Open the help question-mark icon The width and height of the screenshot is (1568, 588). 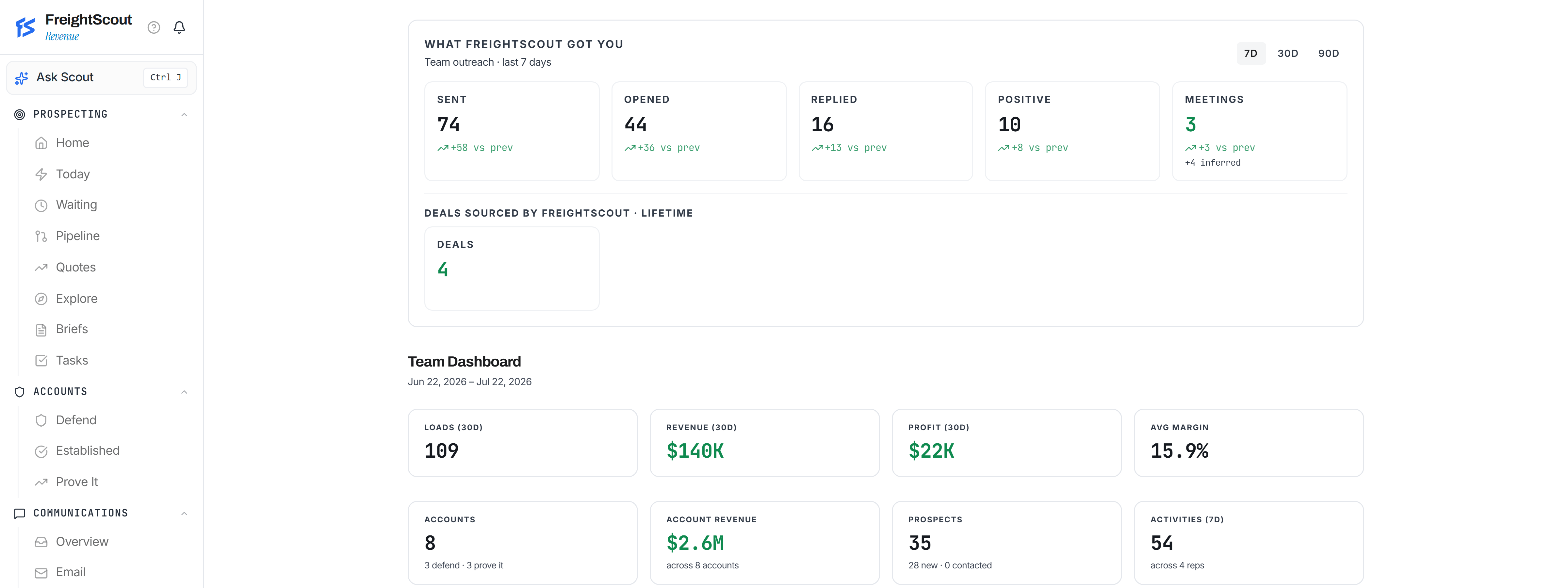(x=154, y=27)
